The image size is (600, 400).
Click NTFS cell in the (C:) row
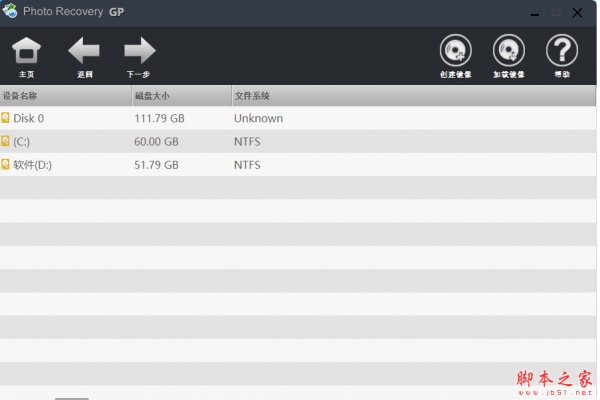pyautogui.click(x=247, y=142)
